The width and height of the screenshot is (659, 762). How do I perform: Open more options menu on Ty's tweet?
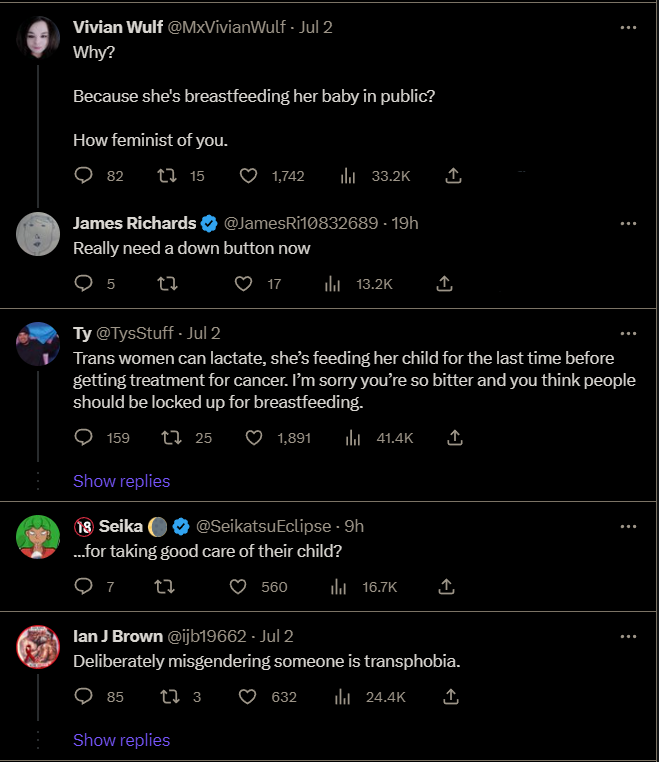click(628, 333)
